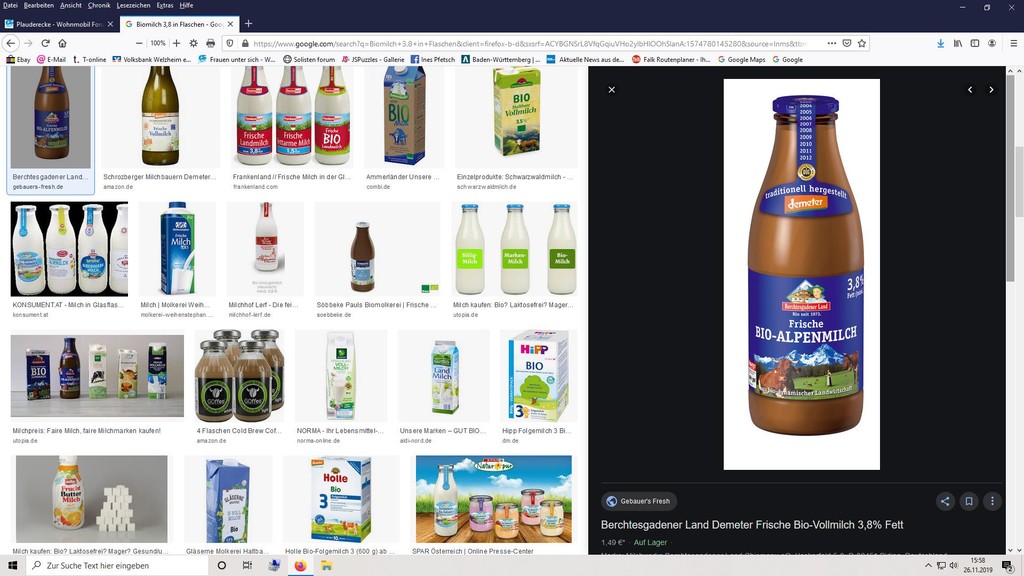The height and width of the screenshot is (576, 1024).
Task: Open Cortana from the taskbar
Action: 221,566
